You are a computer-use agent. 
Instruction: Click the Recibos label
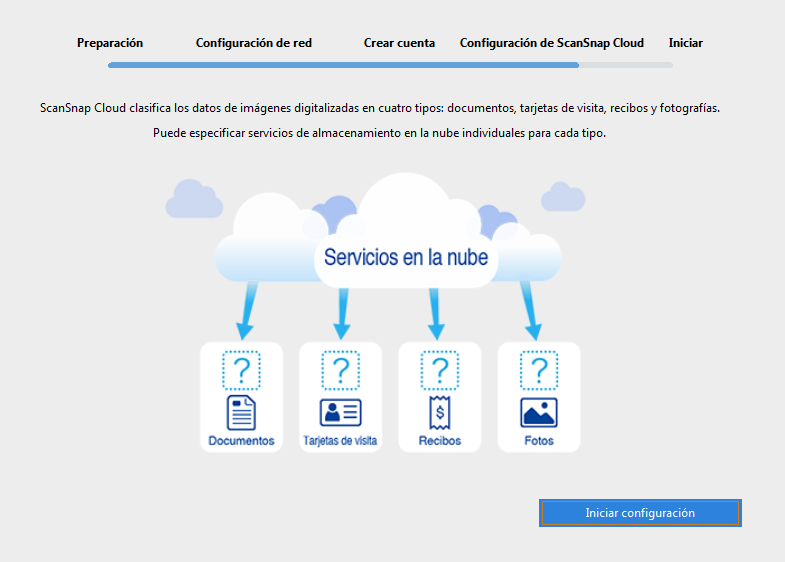click(440, 441)
